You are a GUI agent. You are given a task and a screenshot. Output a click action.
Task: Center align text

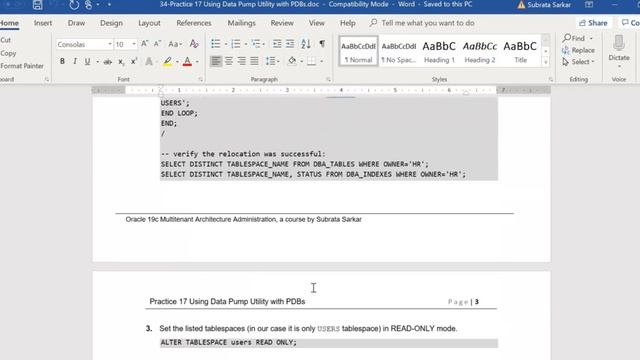click(x=229, y=61)
